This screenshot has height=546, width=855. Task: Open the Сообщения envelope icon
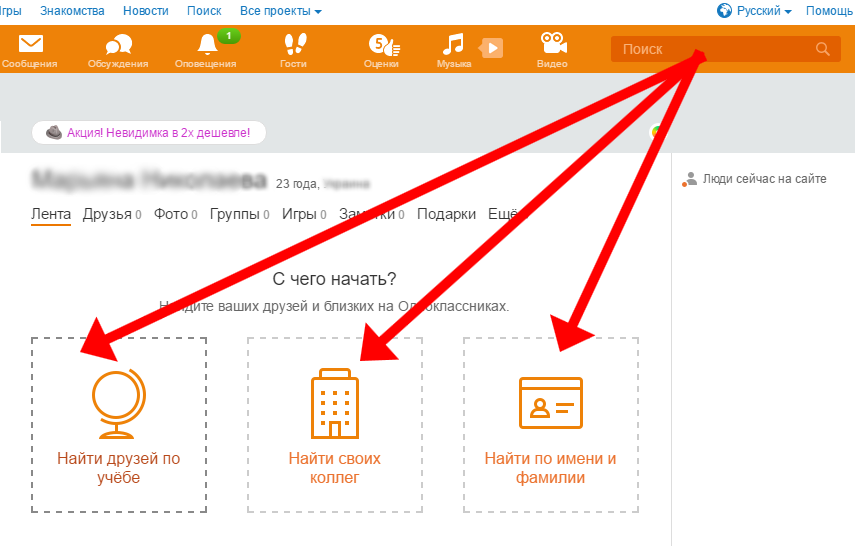31,46
